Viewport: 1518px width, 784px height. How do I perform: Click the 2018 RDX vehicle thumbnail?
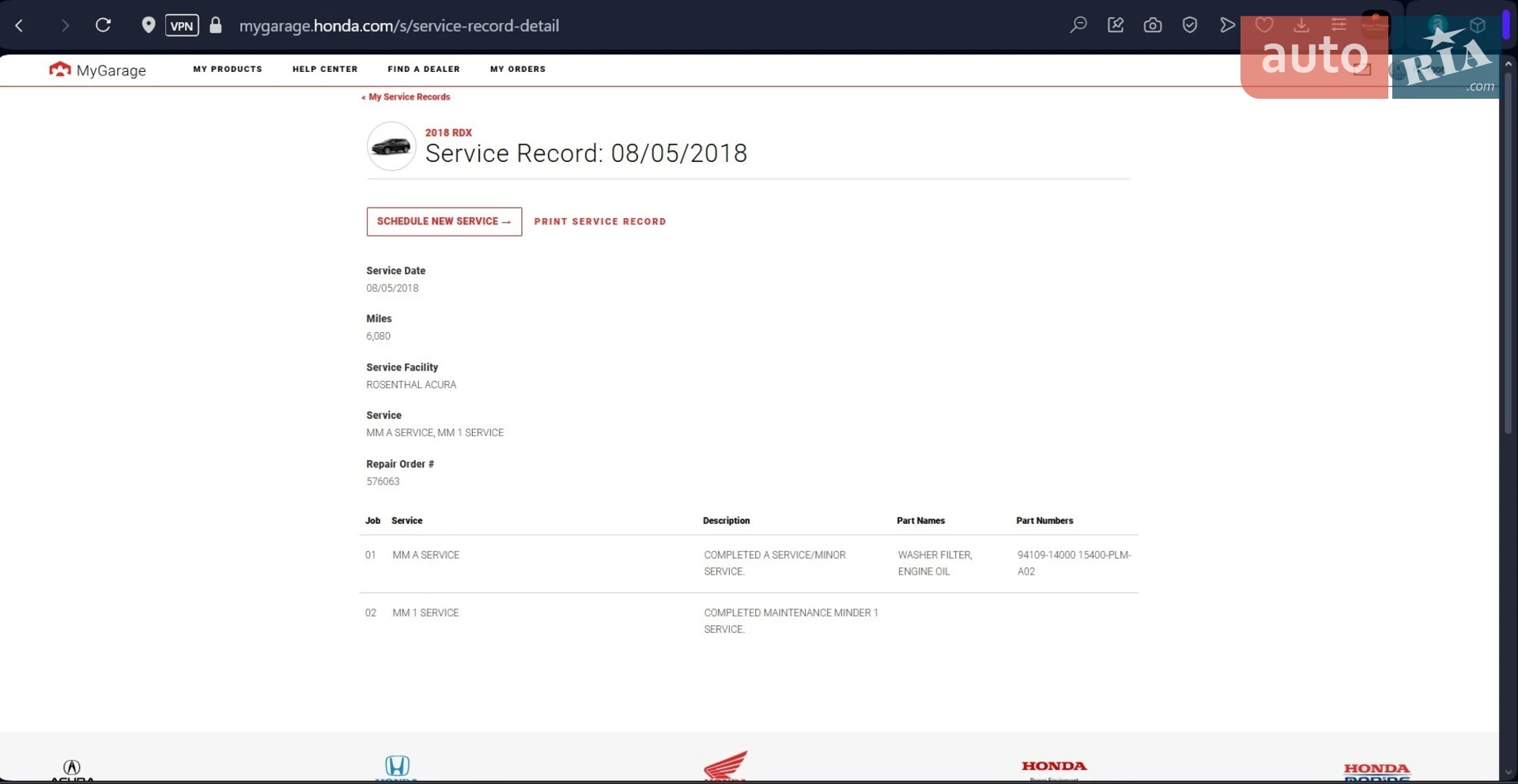[x=391, y=146]
